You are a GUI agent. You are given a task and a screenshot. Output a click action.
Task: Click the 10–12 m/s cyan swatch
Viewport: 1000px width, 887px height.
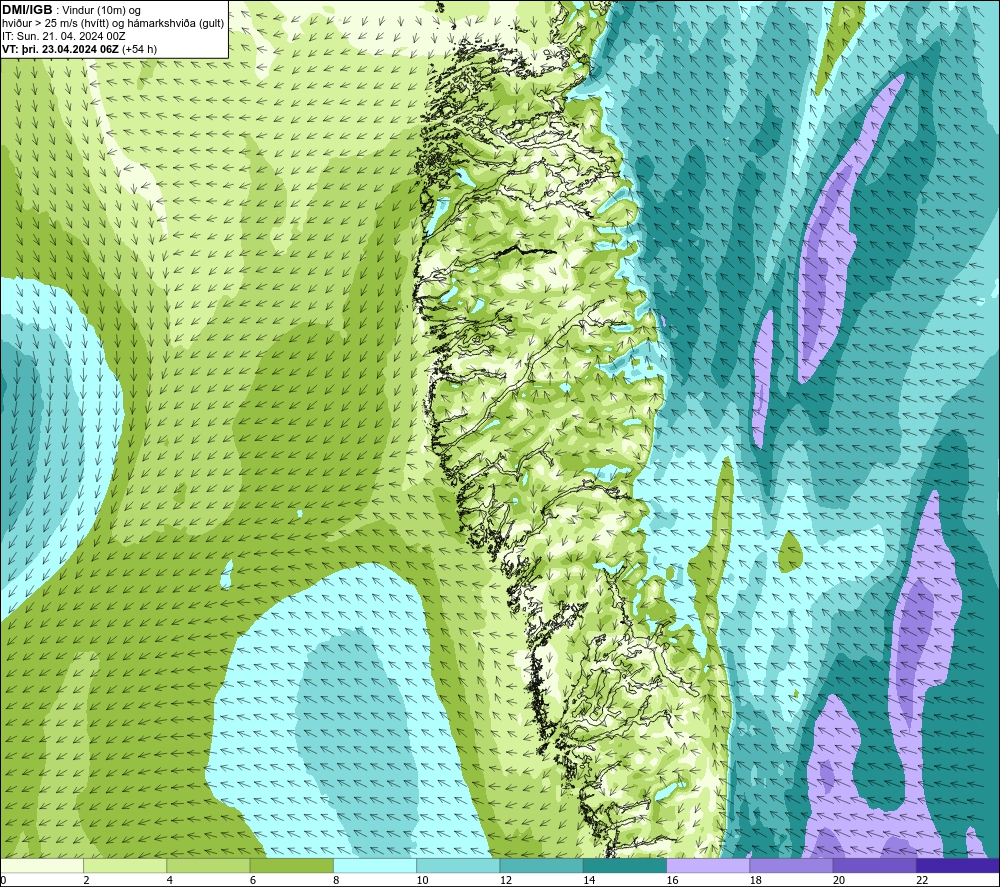coord(459,865)
